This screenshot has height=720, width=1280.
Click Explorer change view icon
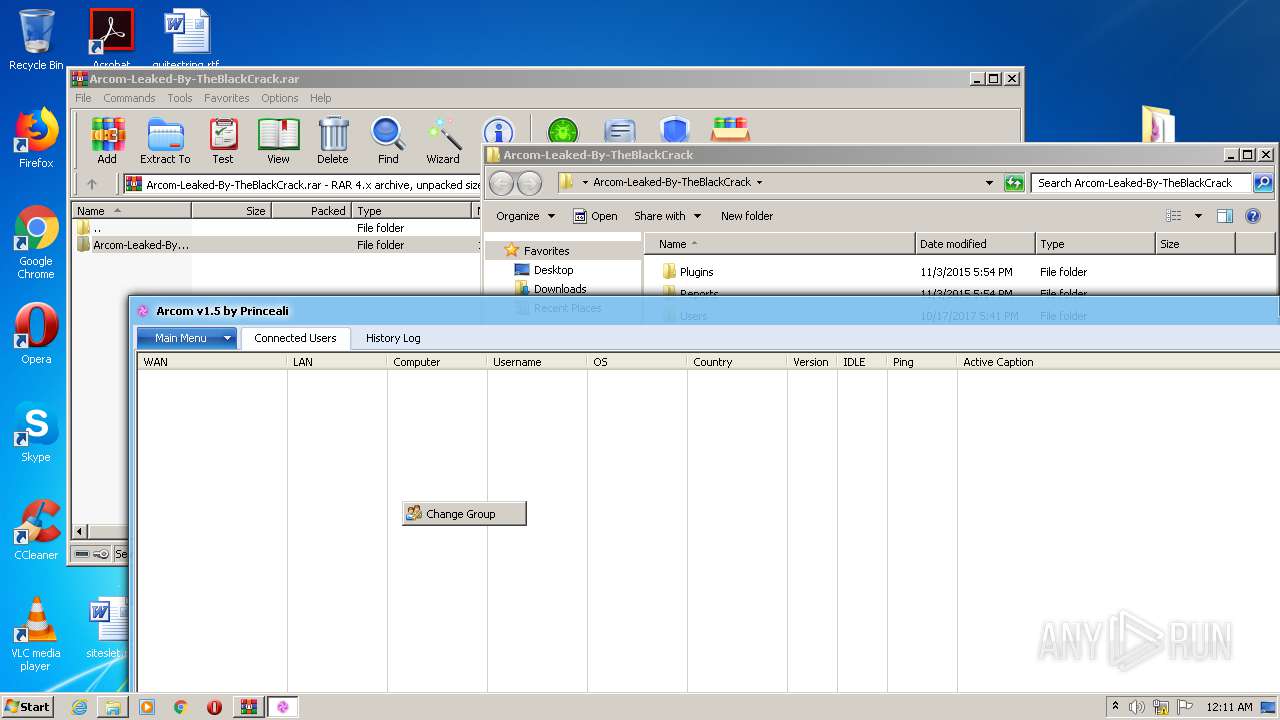pos(1174,216)
